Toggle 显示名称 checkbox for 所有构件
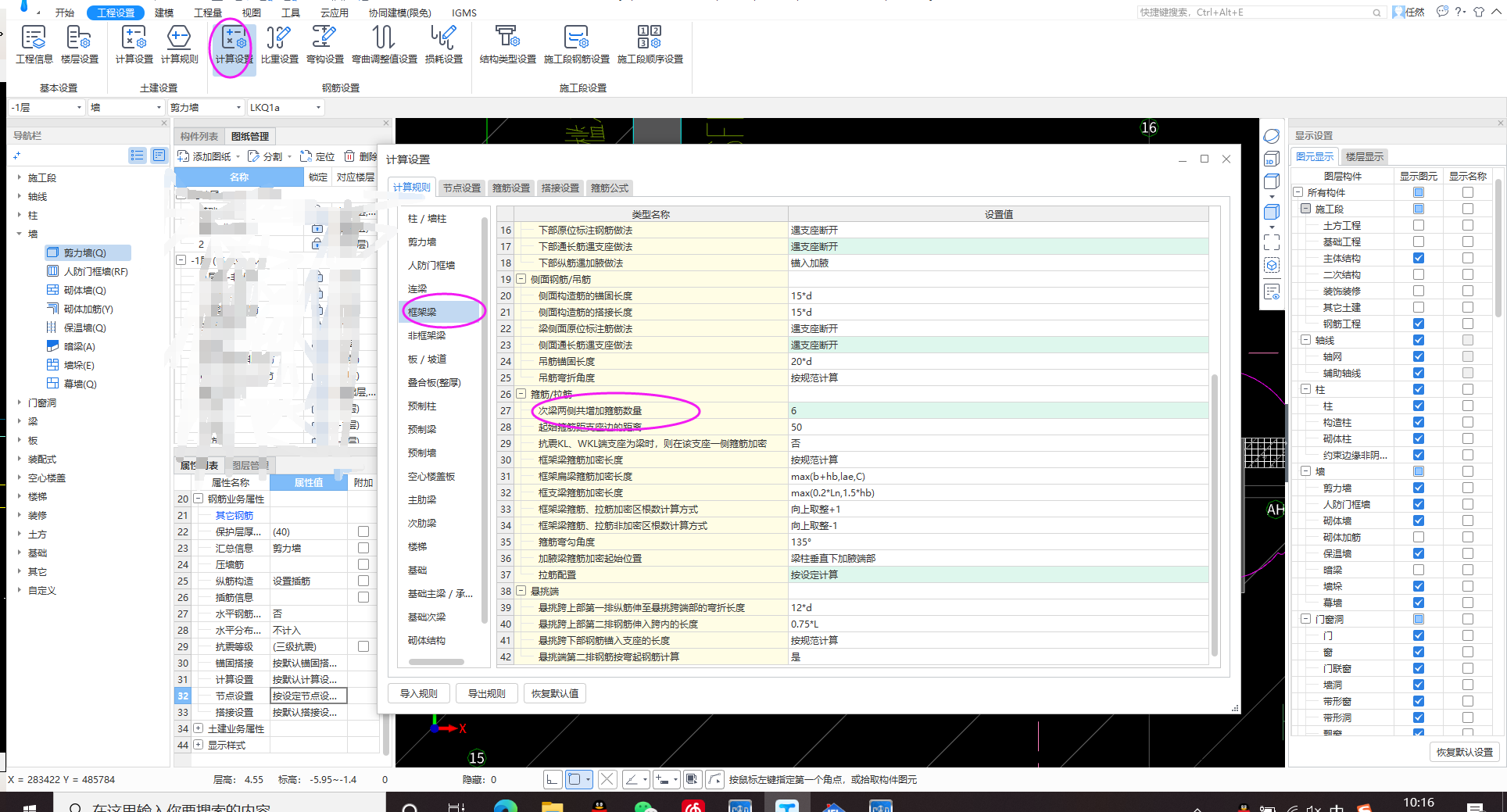The height and width of the screenshot is (812, 1507). [x=1467, y=192]
